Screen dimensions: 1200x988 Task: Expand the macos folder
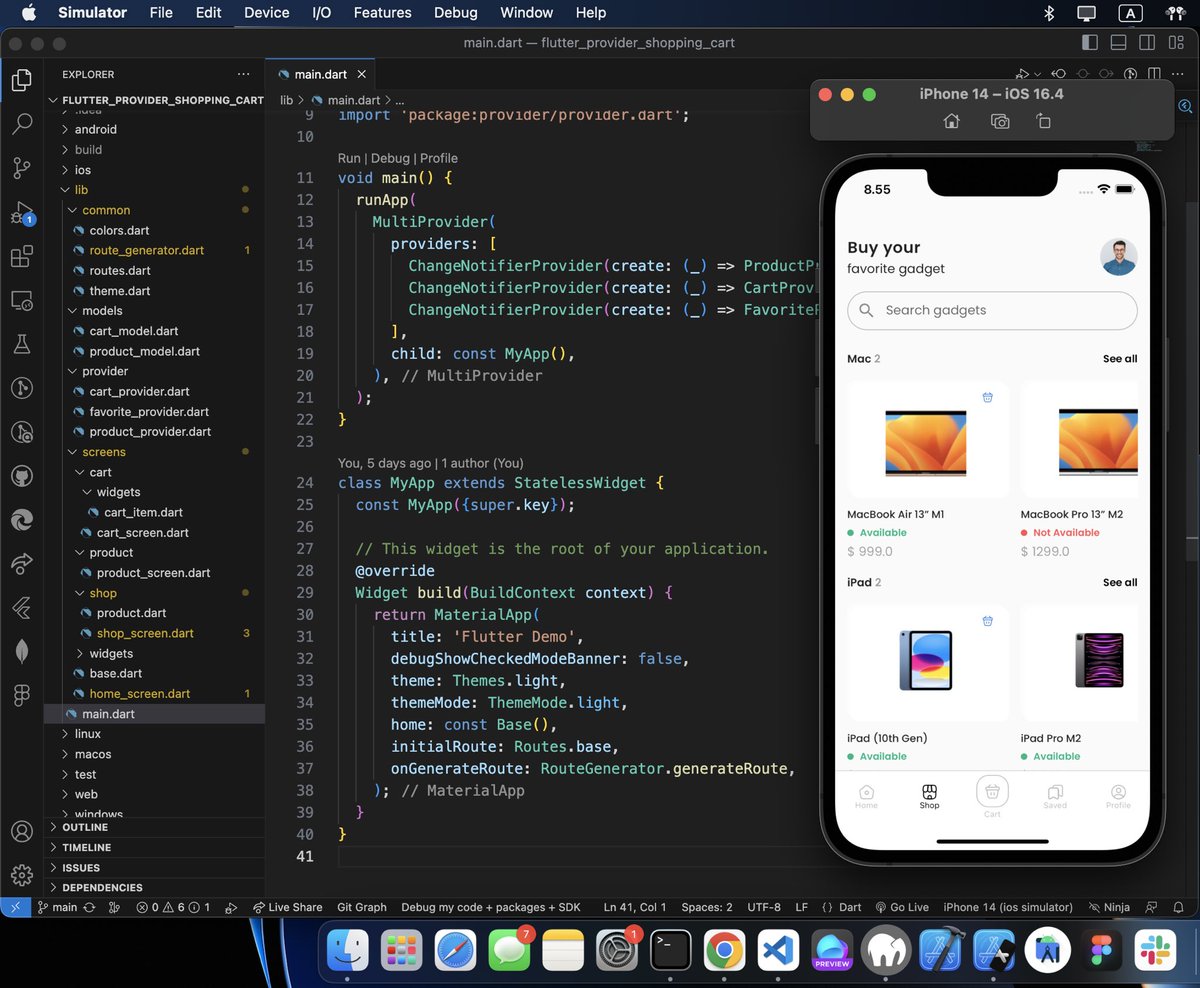tap(93, 754)
